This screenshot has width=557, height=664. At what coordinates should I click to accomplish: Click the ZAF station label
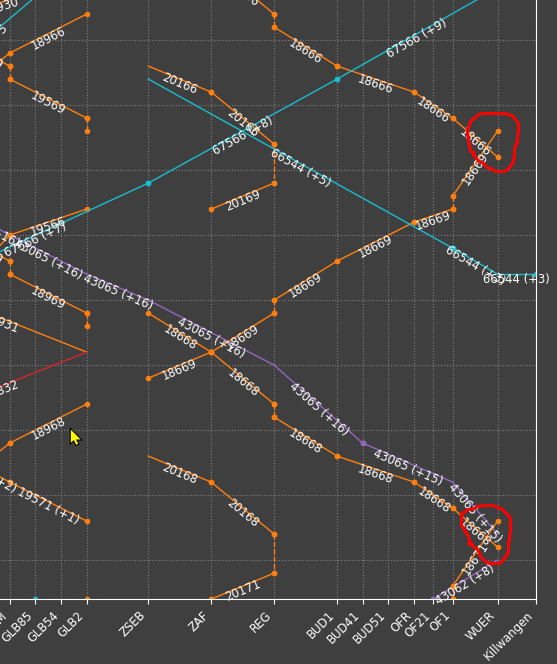pyautogui.click(x=200, y=622)
